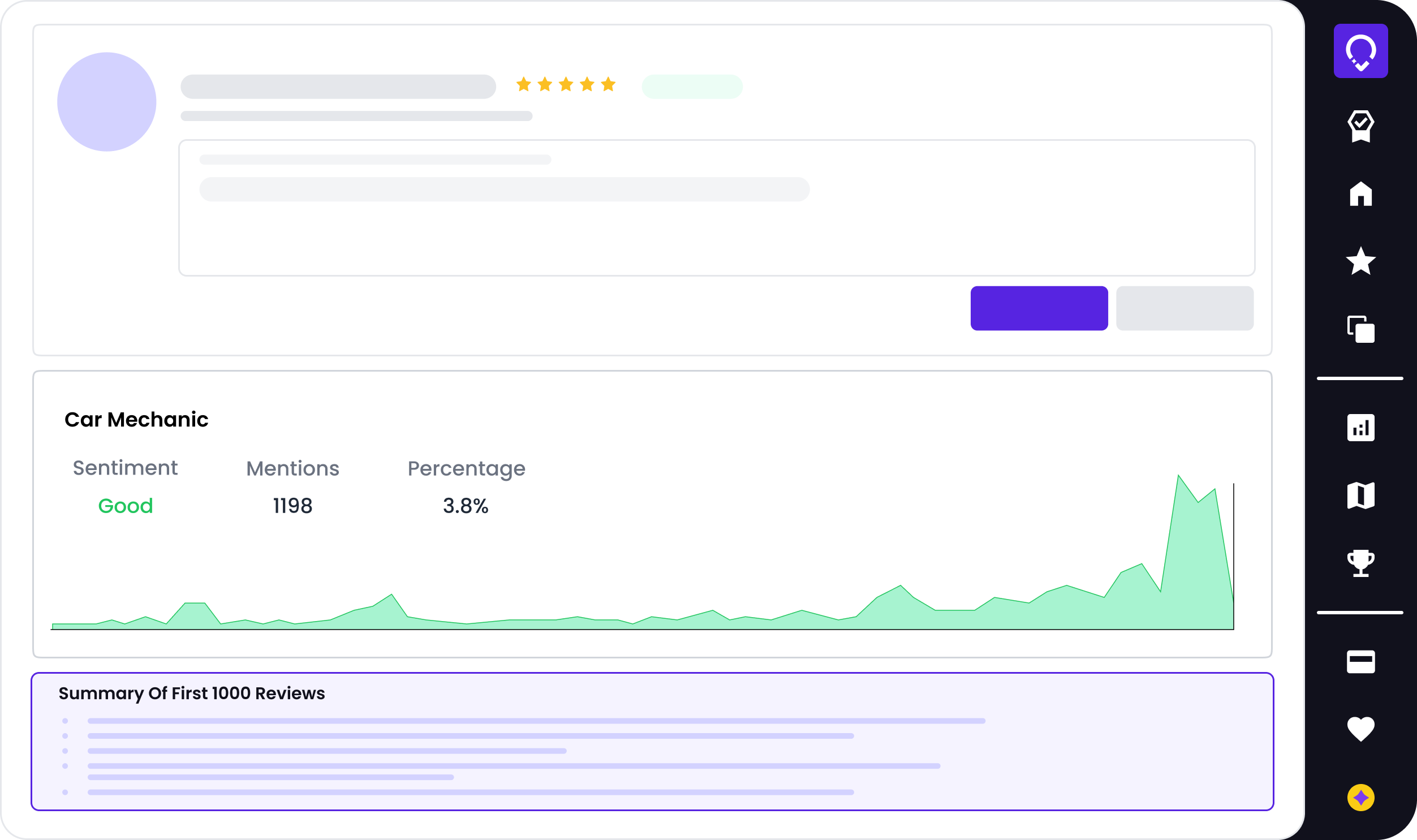The height and width of the screenshot is (840, 1417).
Task: Click the credit card billing icon
Action: coord(1360,661)
